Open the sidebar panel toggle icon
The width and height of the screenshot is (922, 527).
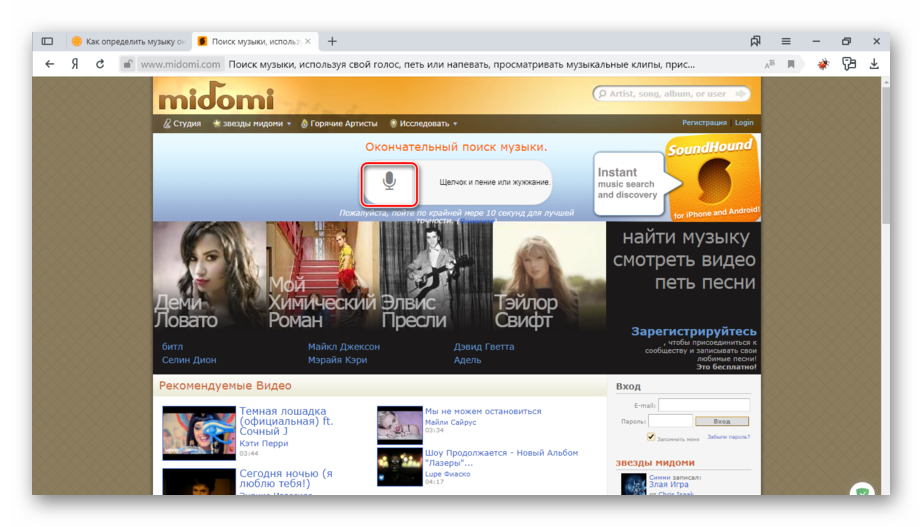(x=47, y=41)
